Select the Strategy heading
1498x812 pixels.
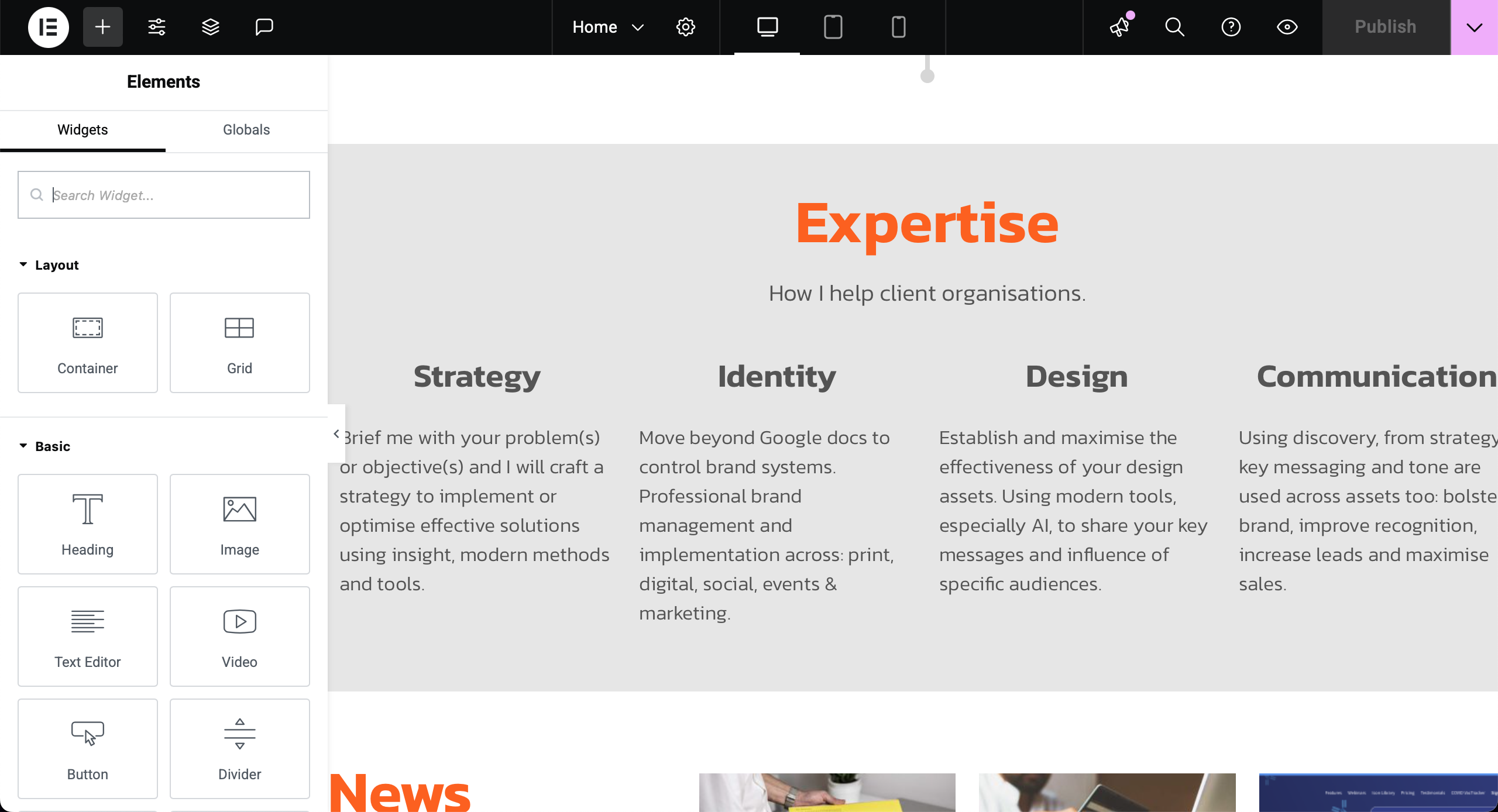click(477, 376)
